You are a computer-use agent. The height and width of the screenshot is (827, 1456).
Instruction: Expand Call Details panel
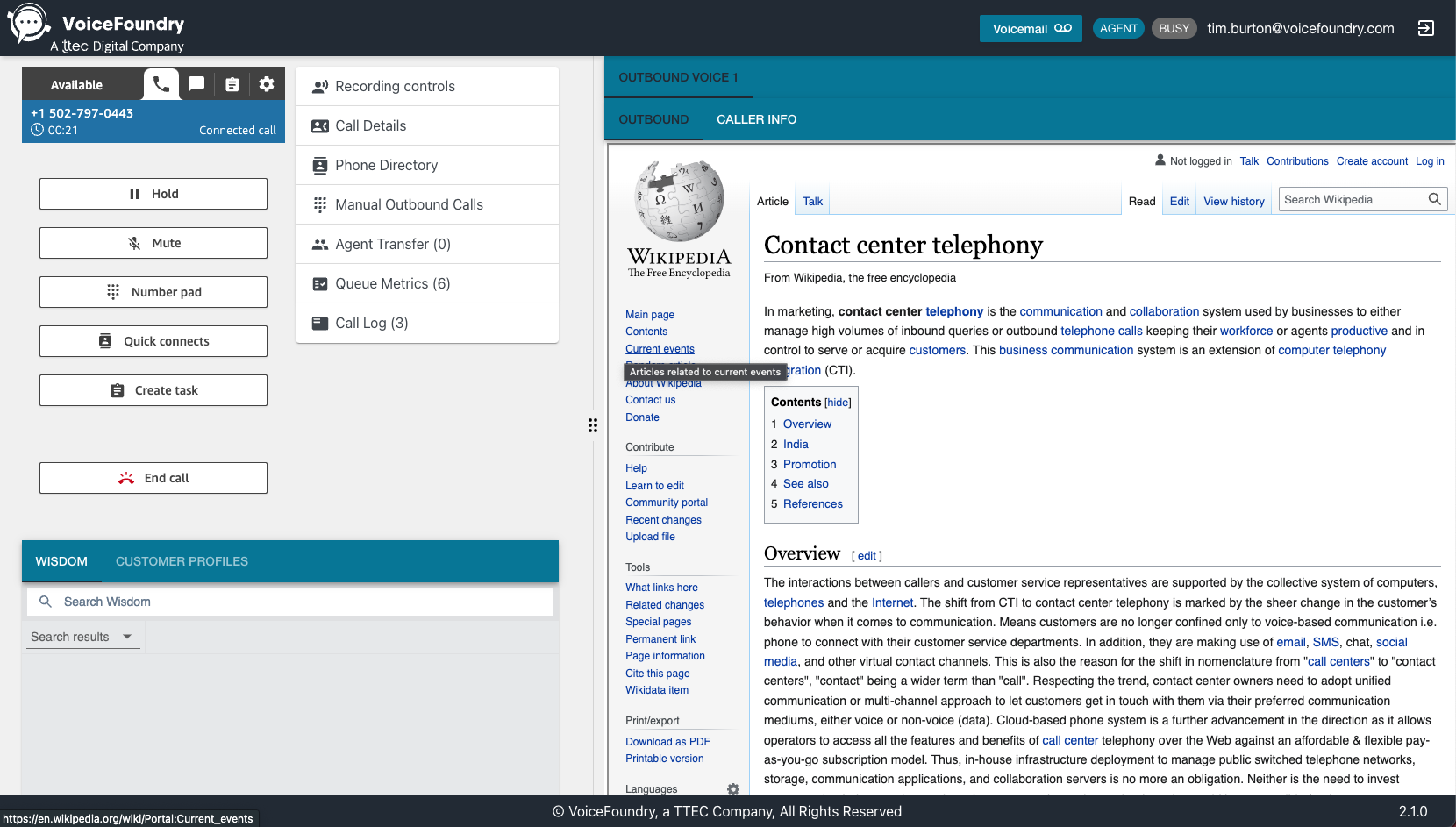tap(427, 125)
